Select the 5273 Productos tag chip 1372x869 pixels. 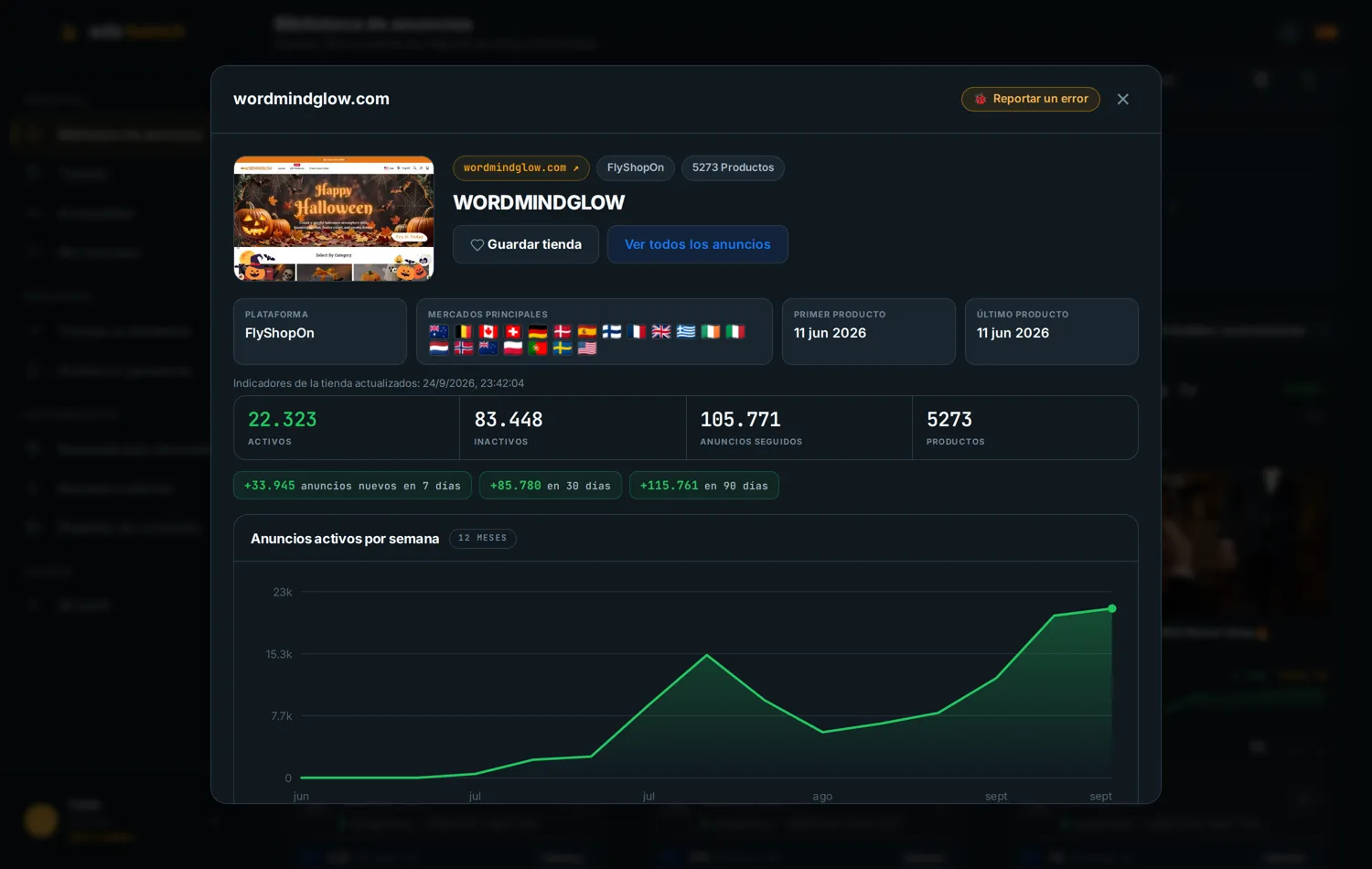pos(733,168)
